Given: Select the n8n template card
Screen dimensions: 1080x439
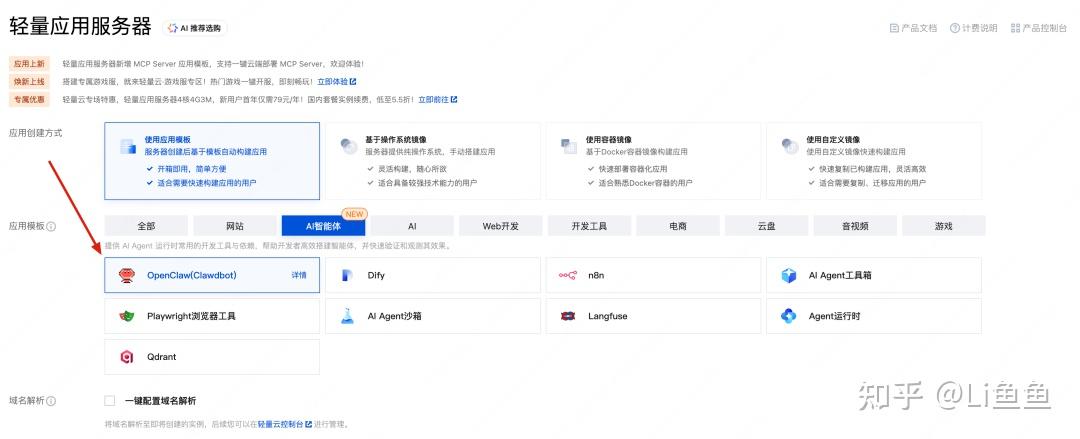Looking at the screenshot, I should pyautogui.click(x=654, y=275).
